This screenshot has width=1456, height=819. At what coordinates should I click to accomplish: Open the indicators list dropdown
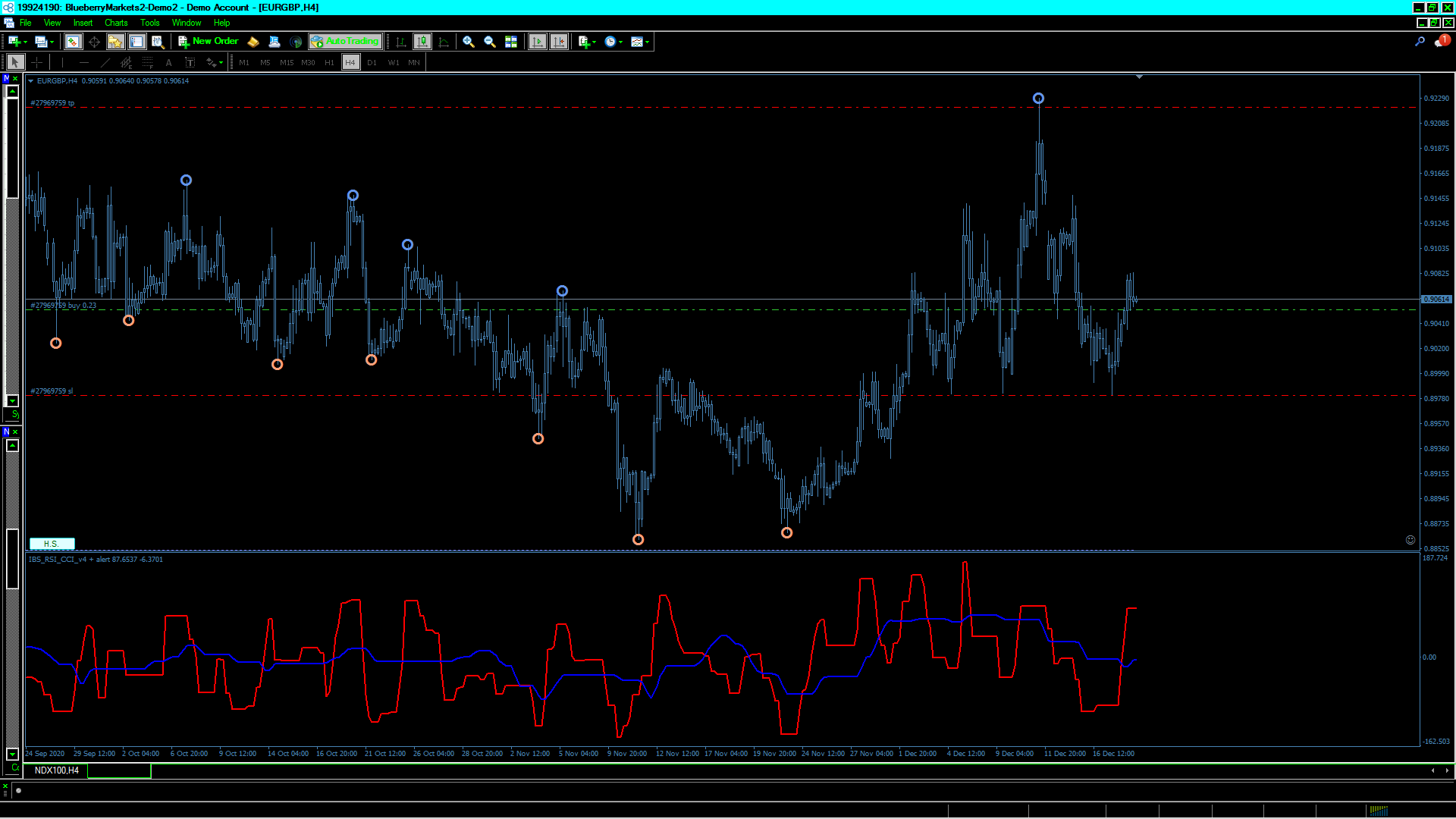[x=587, y=42]
